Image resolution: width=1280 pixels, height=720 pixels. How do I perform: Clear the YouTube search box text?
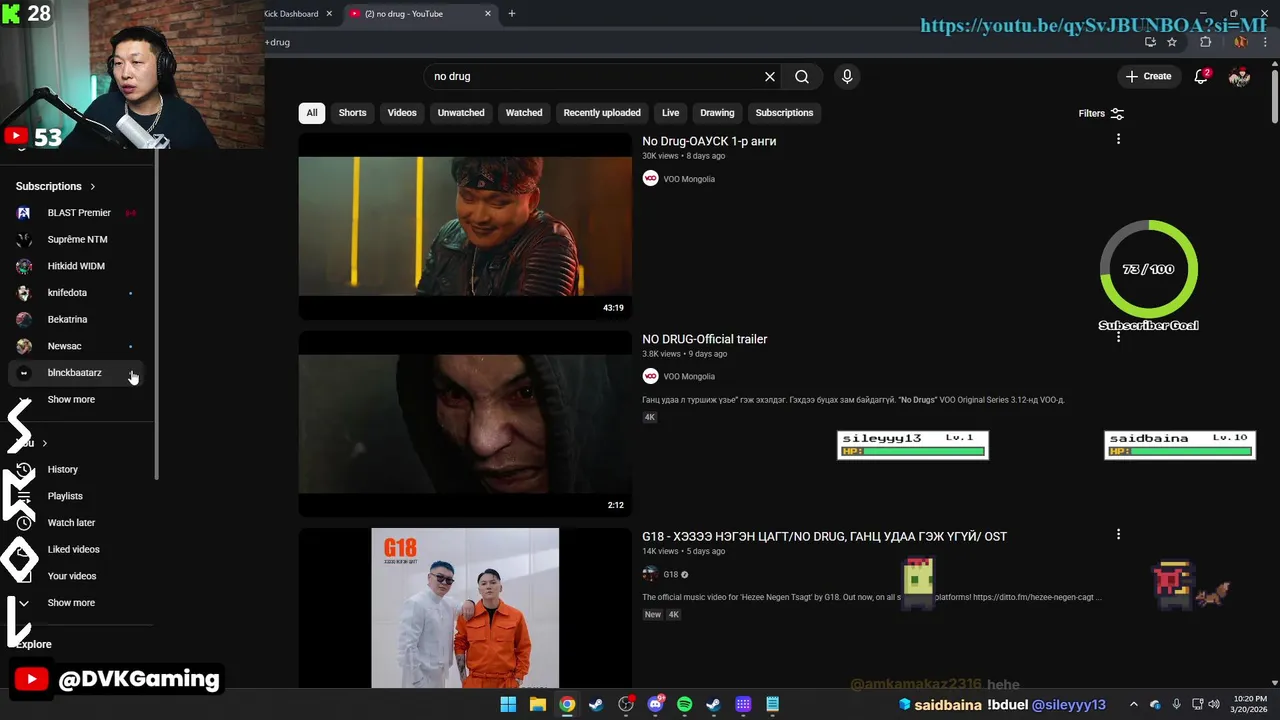click(770, 77)
